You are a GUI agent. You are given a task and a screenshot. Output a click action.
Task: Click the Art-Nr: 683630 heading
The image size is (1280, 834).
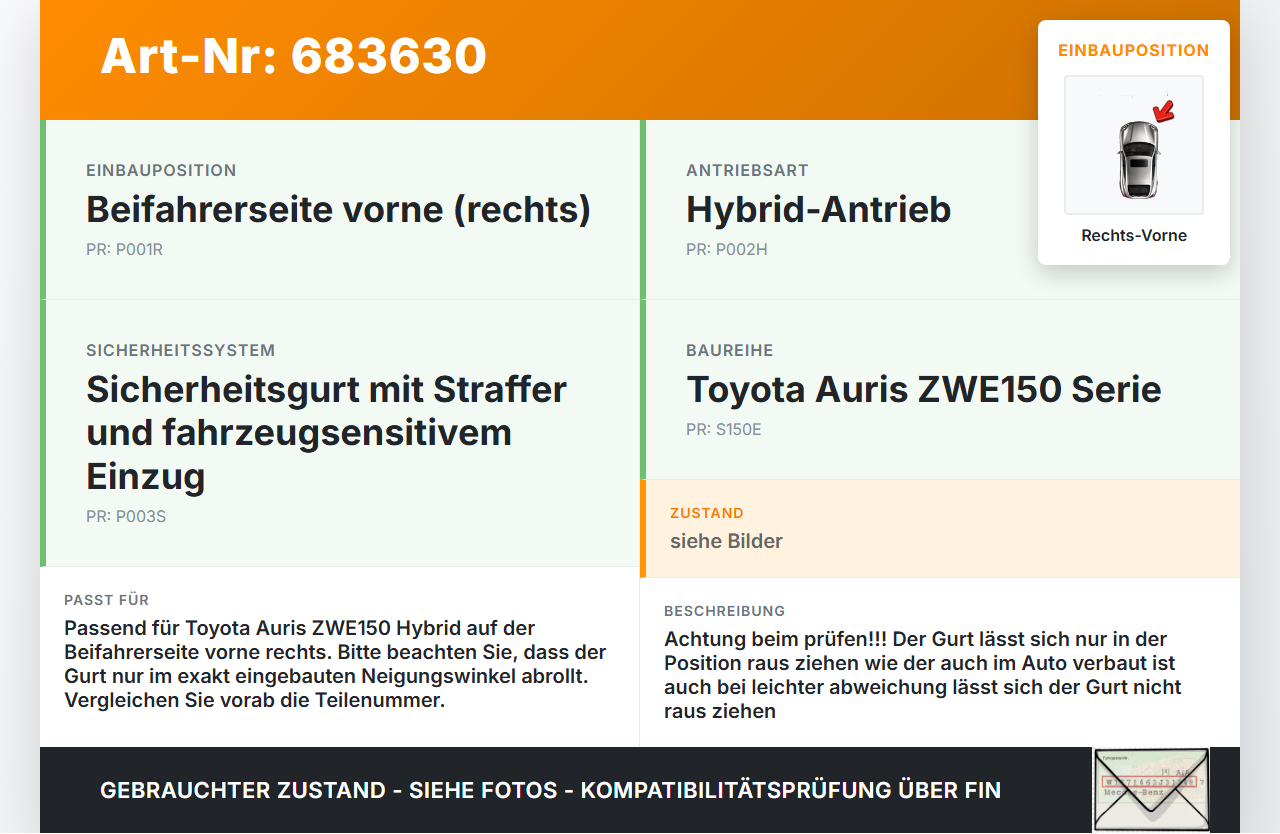pos(293,56)
